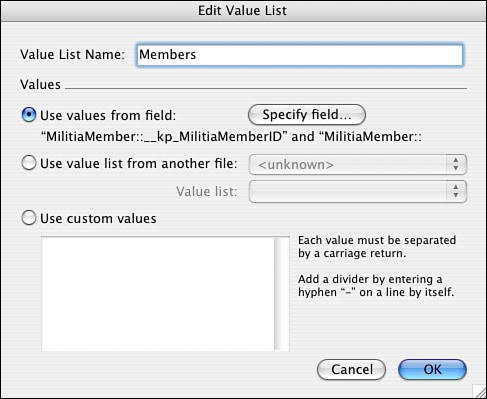
Task: Click the 'Value List Name:' label
Action: 72,55
